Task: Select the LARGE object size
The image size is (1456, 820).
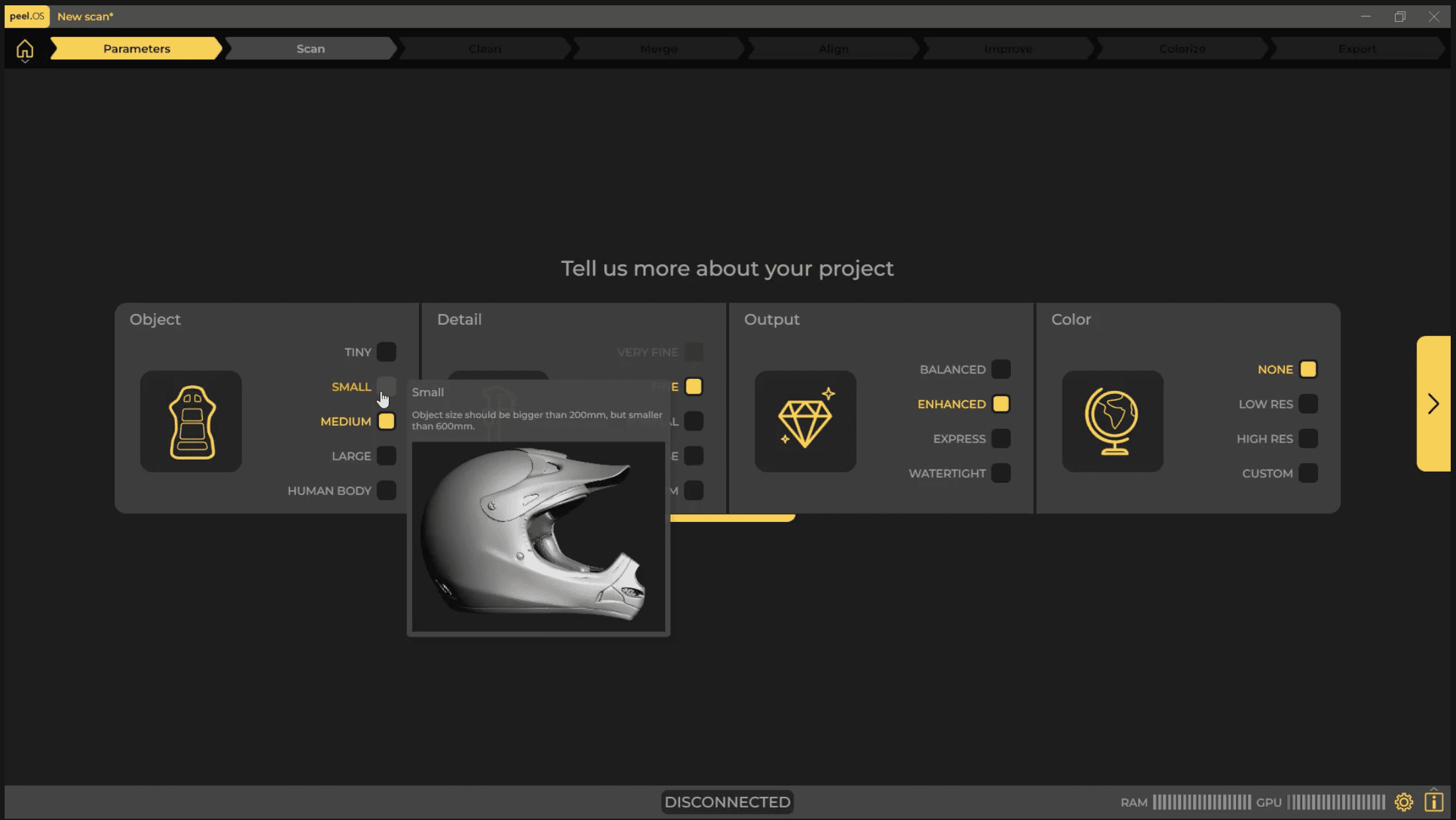Action: (386, 456)
